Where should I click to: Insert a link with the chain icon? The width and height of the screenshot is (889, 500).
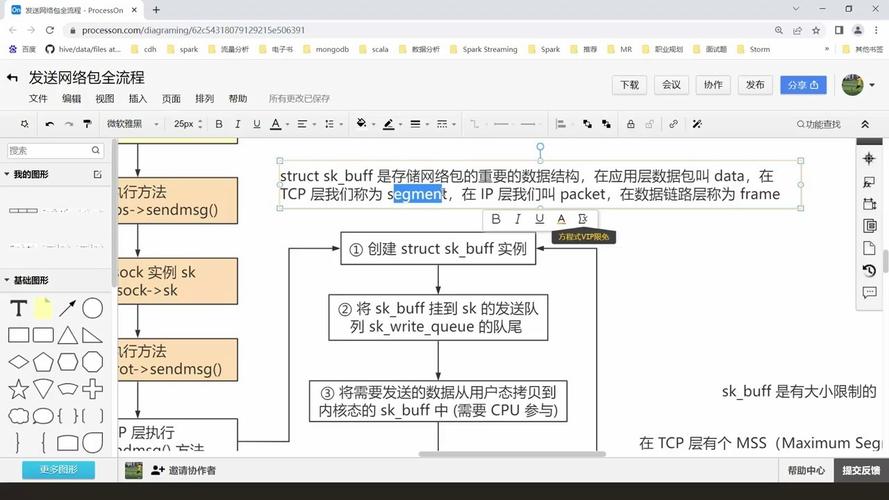click(673, 124)
